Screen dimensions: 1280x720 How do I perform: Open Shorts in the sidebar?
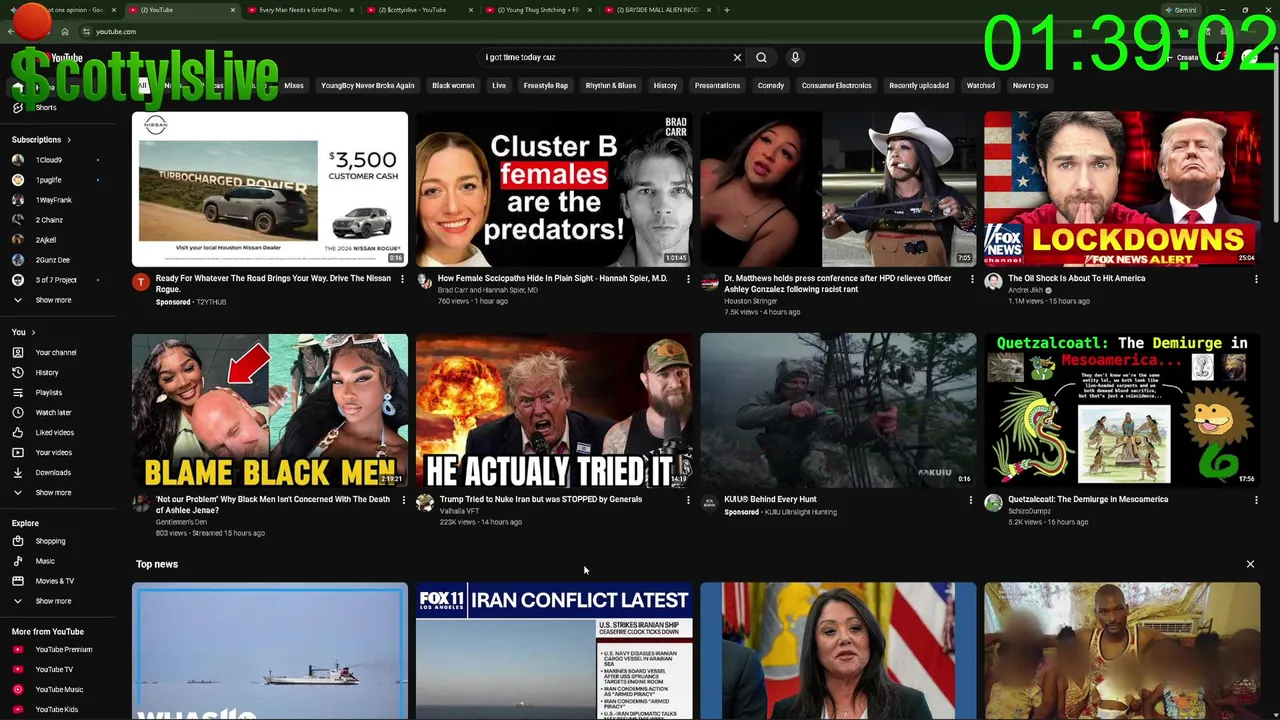(x=46, y=107)
